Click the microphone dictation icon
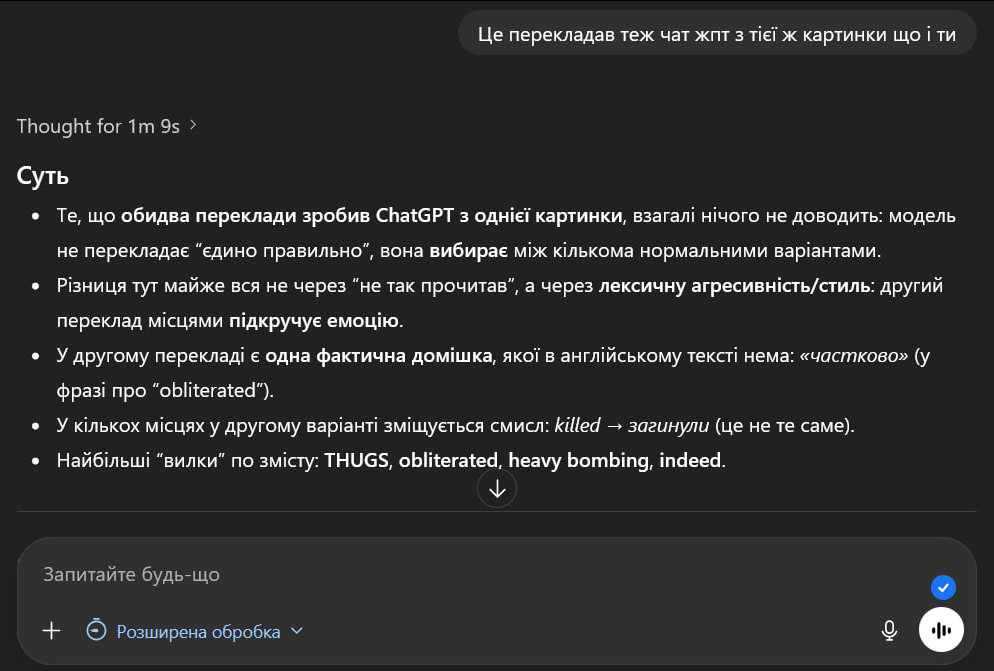994x671 pixels. tap(889, 630)
